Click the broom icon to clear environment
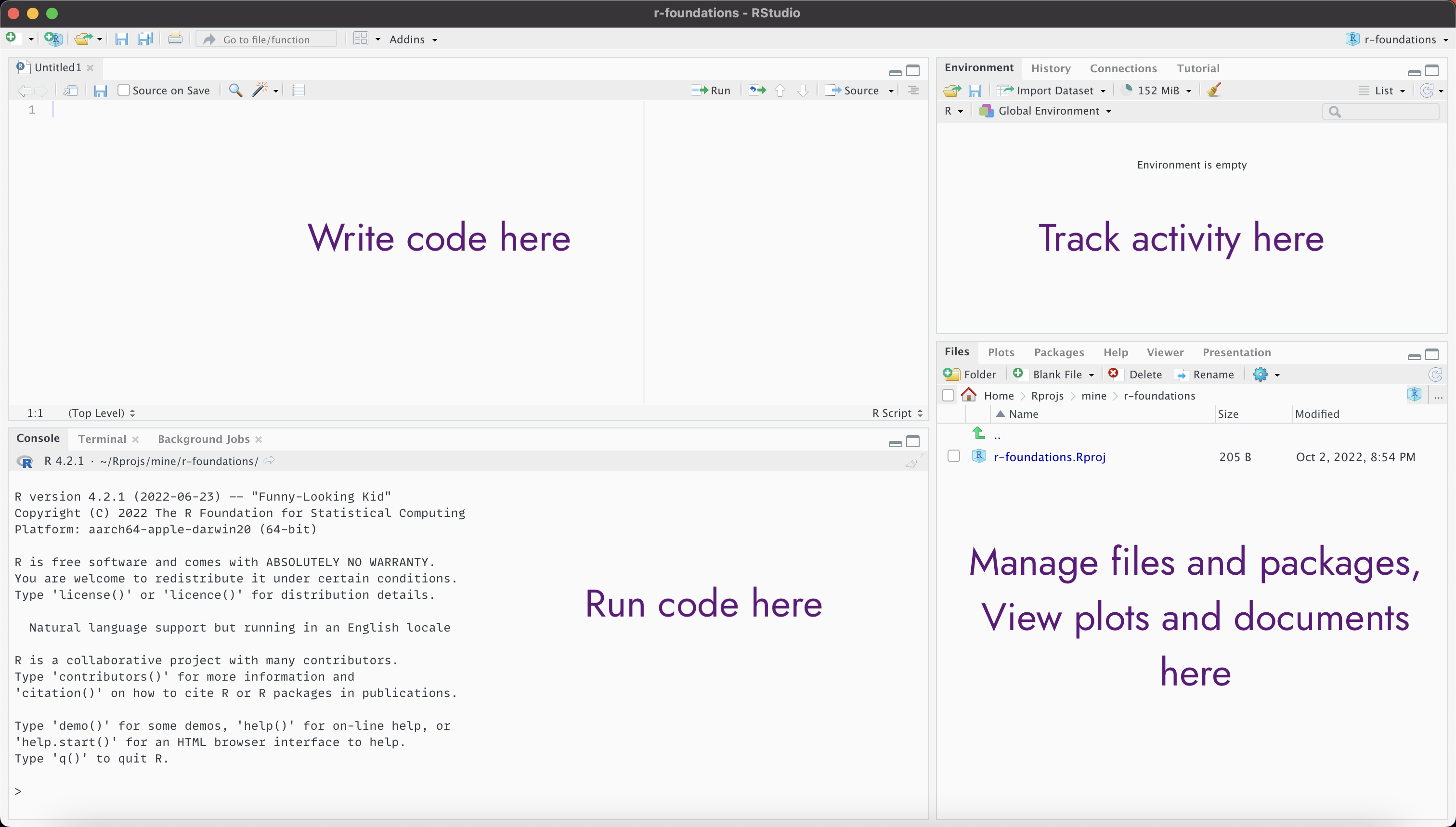The width and height of the screenshot is (1456, 827). click(1214, 90)
